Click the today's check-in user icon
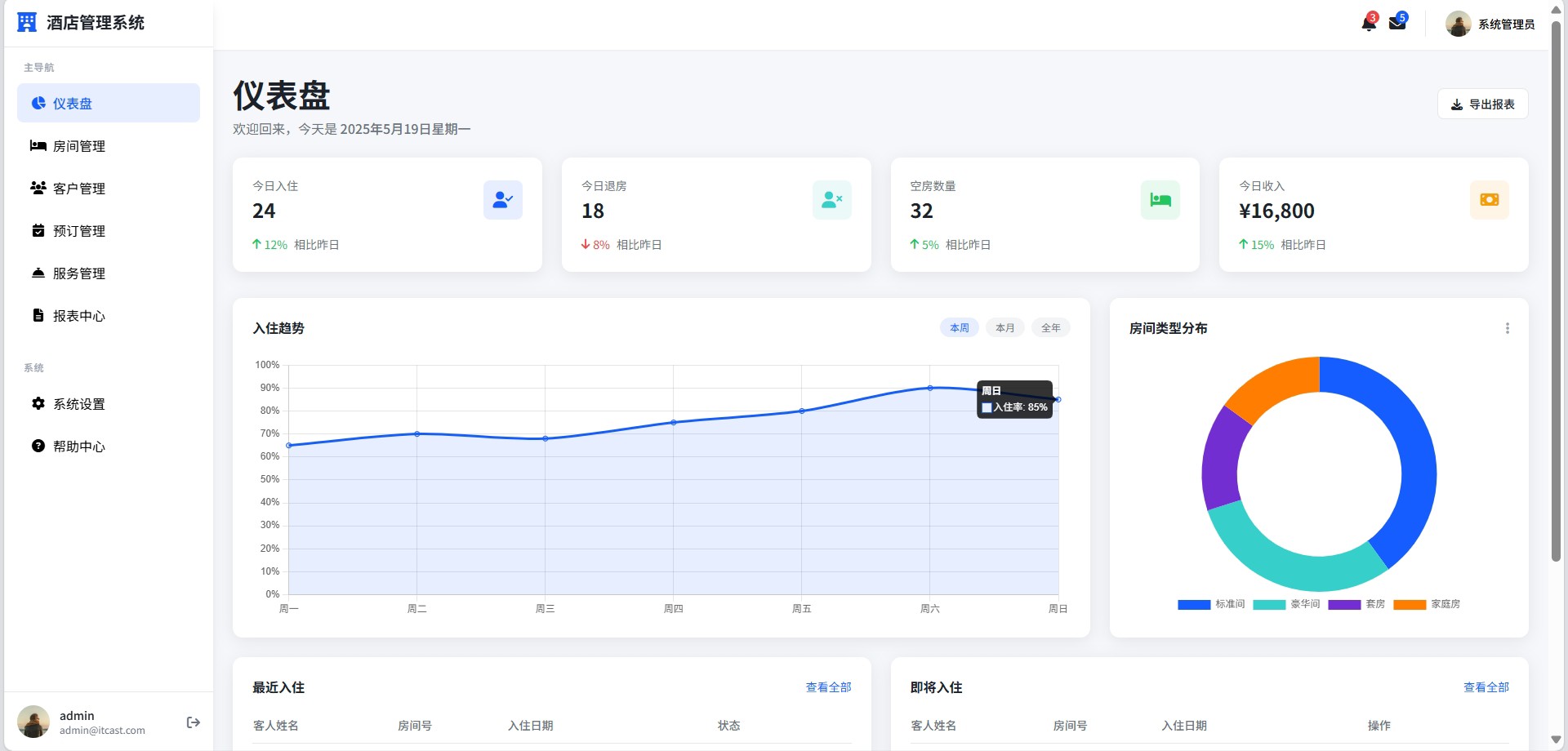 pyautogui.click(x=502, y=200)
